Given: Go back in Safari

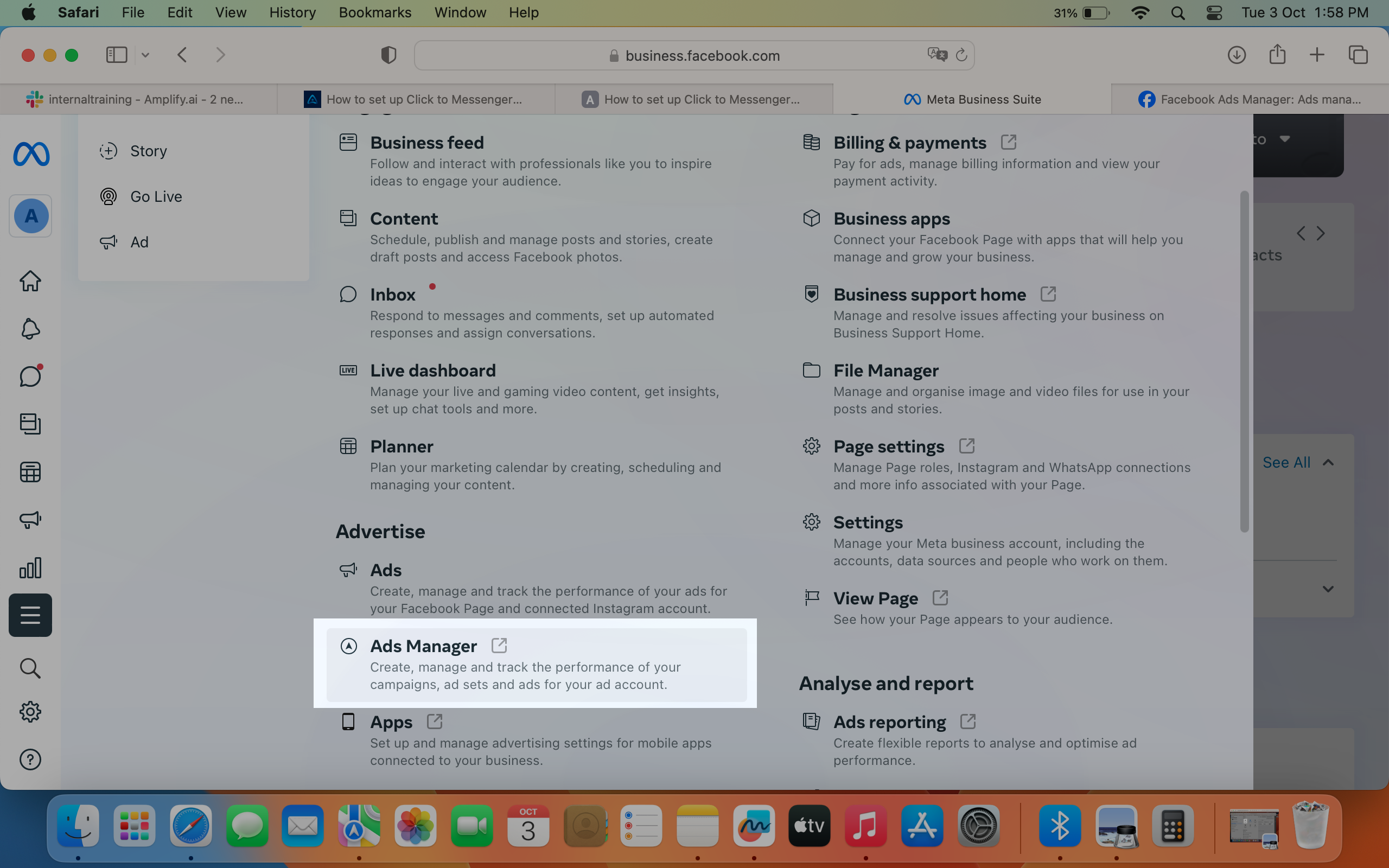Looking at the screenshot, I should [182, 55].
